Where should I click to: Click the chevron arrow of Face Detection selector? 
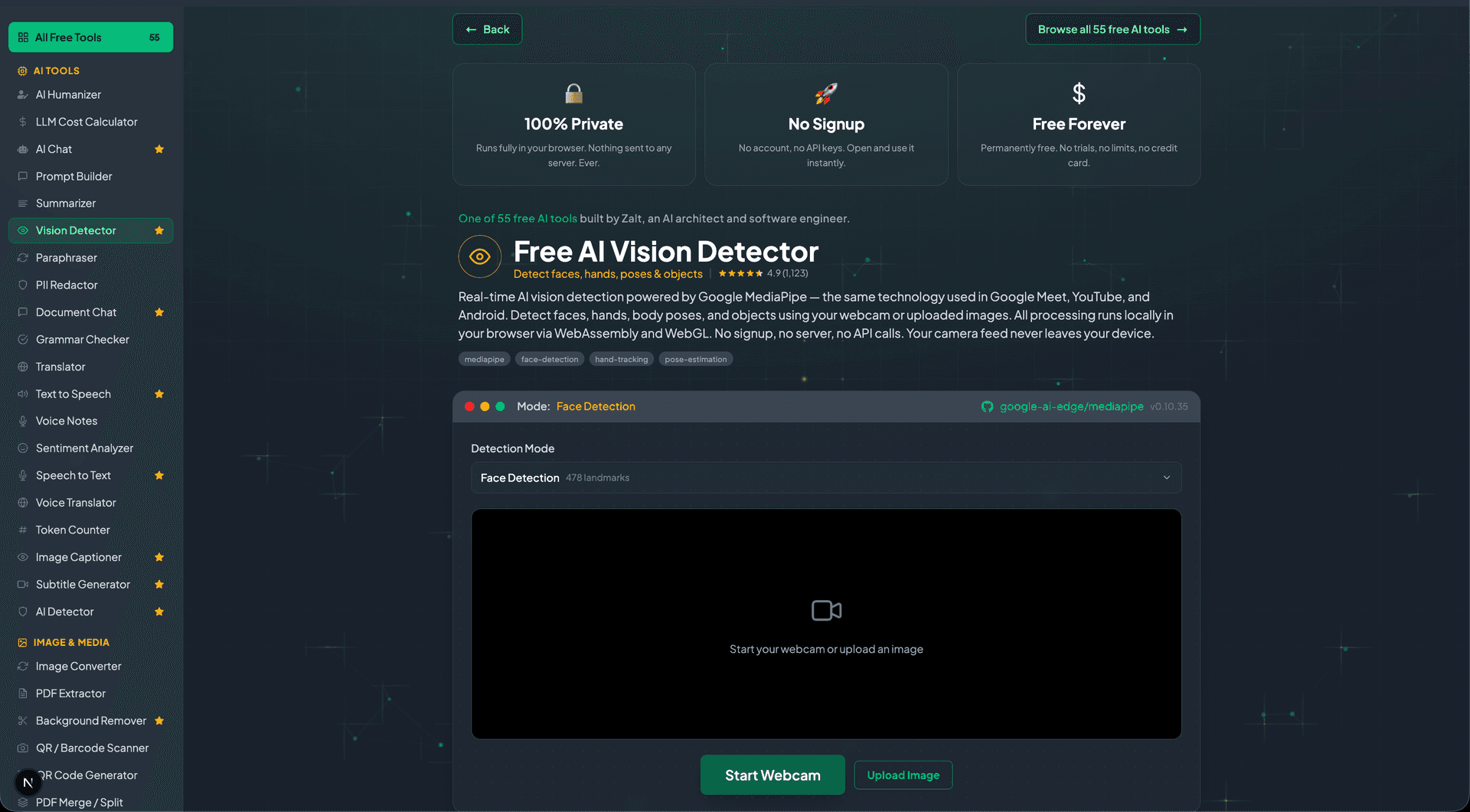pos(1167,478)
